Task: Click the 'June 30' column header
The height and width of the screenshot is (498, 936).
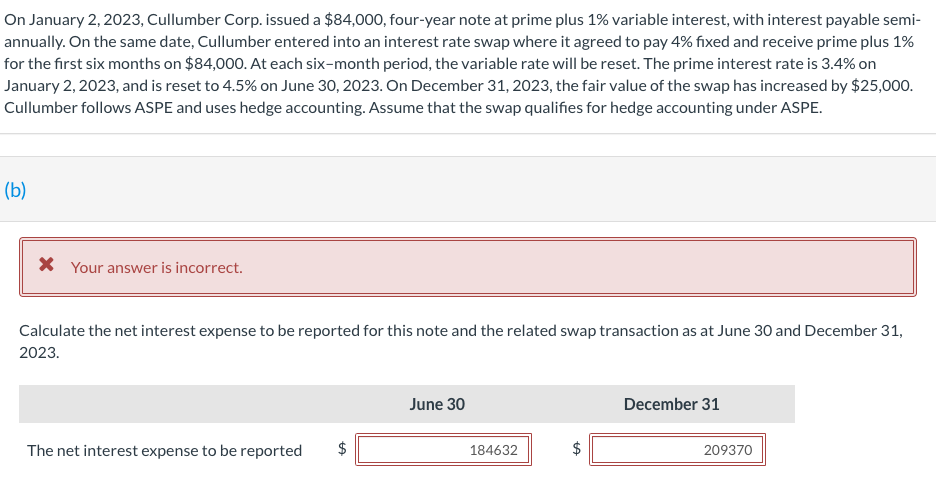Action: point(437,404)
